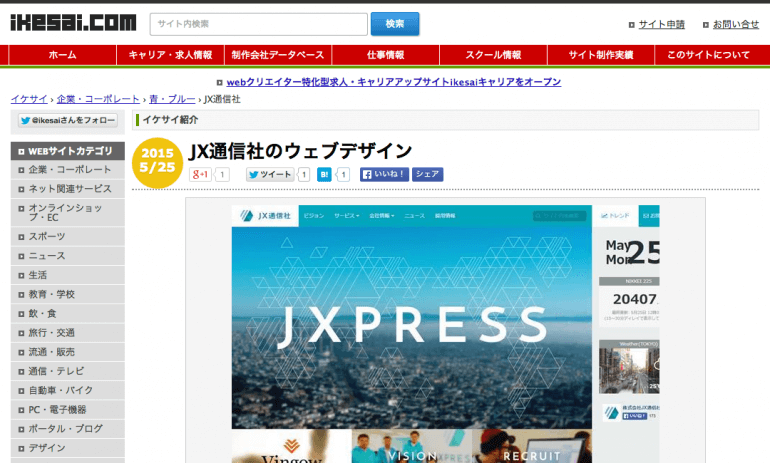This screenshot has height=463, width=770.
Task: Open PC・電子機器 sidebar category
Action: pos(68,409)
